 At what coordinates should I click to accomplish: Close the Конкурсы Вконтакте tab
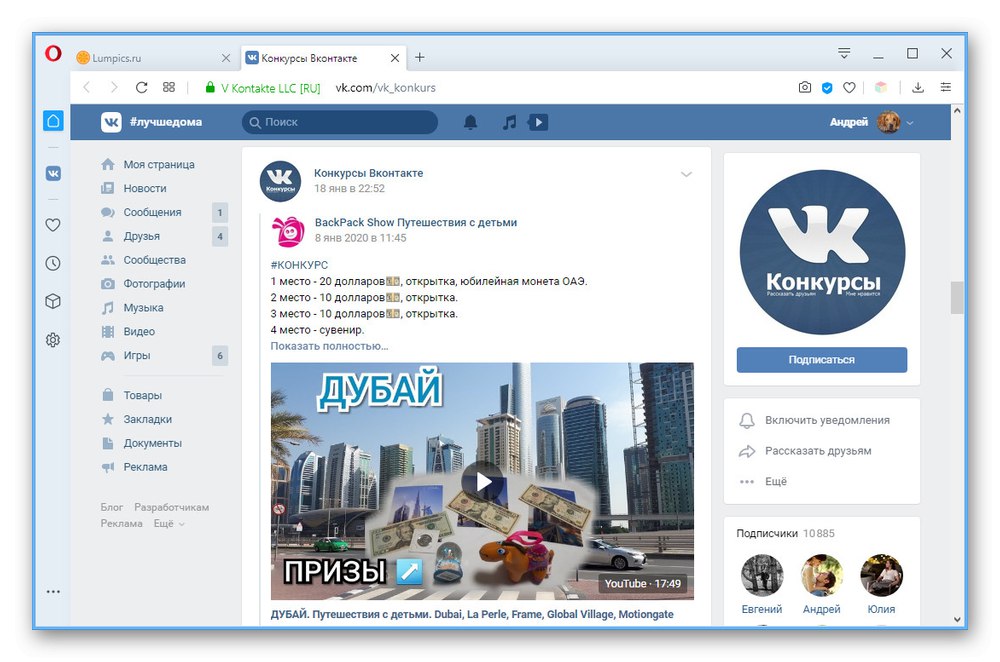point(395,58)
